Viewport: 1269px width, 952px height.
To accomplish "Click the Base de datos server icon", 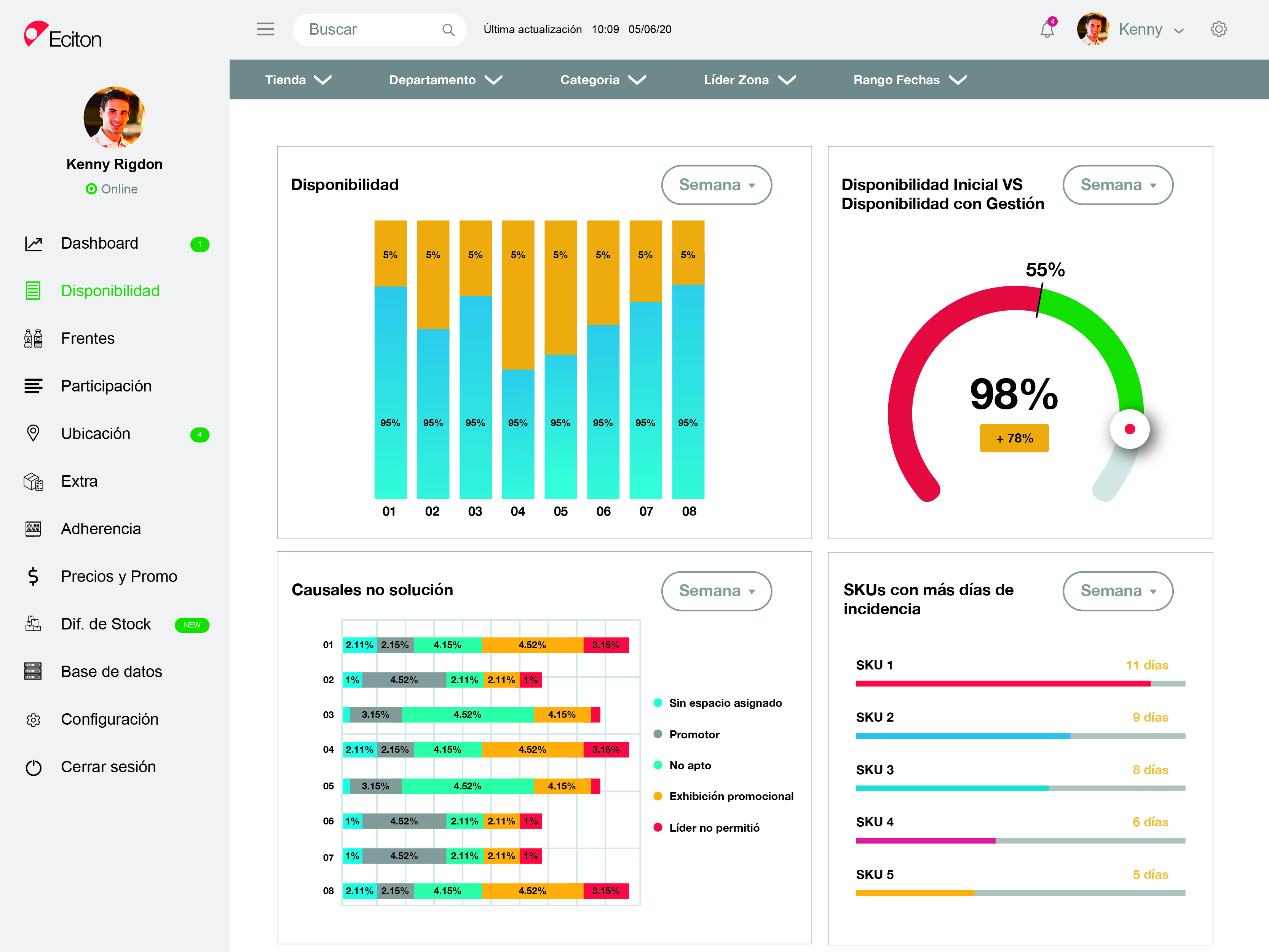I will pos(33,671).
